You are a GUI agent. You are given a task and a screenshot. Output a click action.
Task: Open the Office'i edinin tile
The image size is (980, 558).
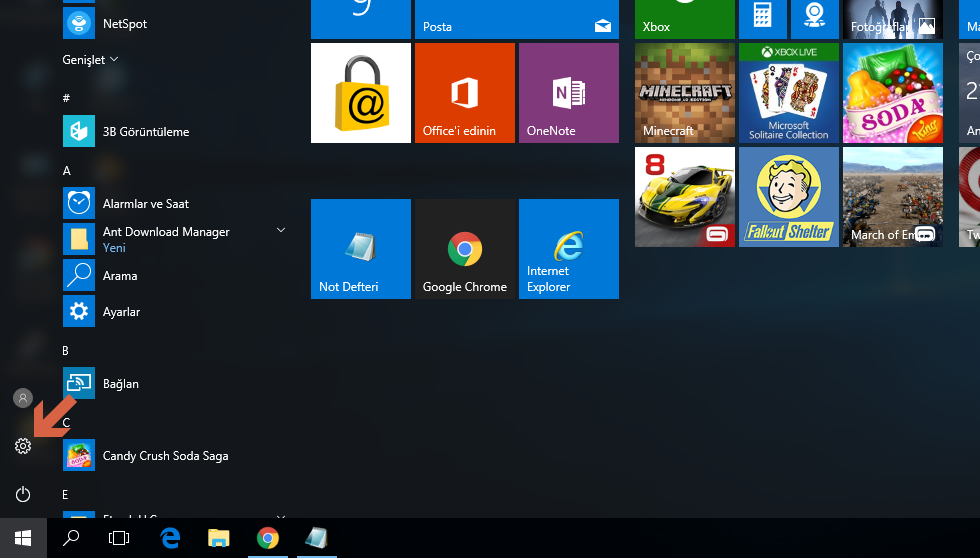click(x=465, y=93)
